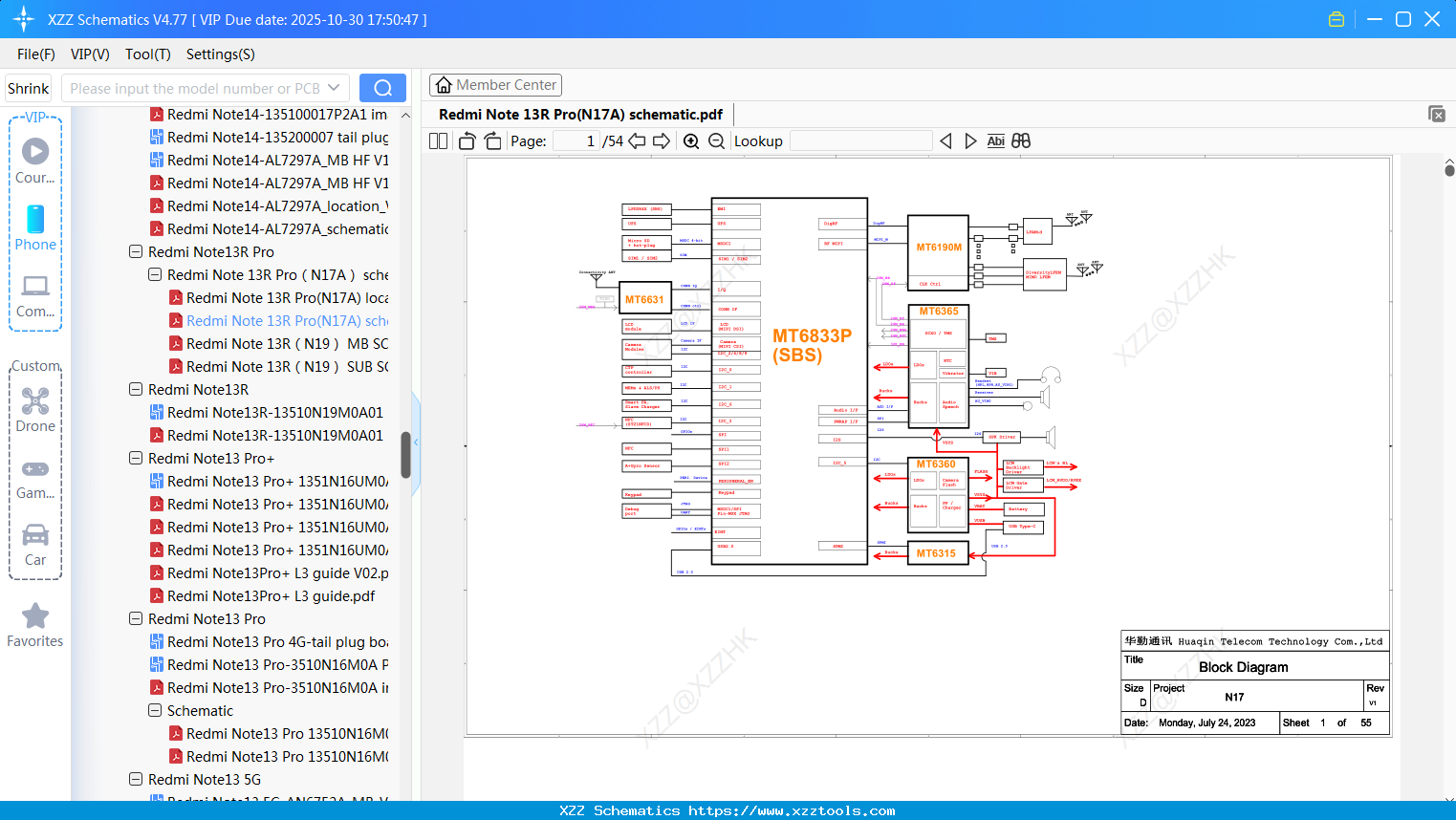Screen dimensions: 1456x820
Task: Toggle whole-word matching with the Abi icon
Action: [x=995, y=140]
